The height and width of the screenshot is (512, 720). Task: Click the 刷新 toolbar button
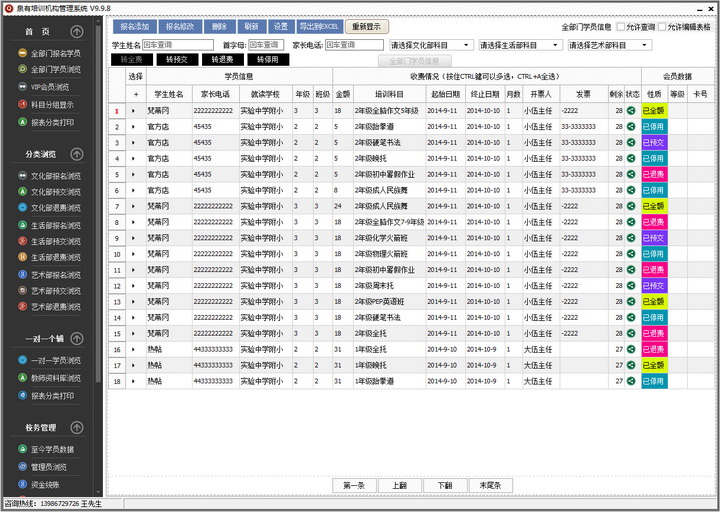[x=251, y=27]
